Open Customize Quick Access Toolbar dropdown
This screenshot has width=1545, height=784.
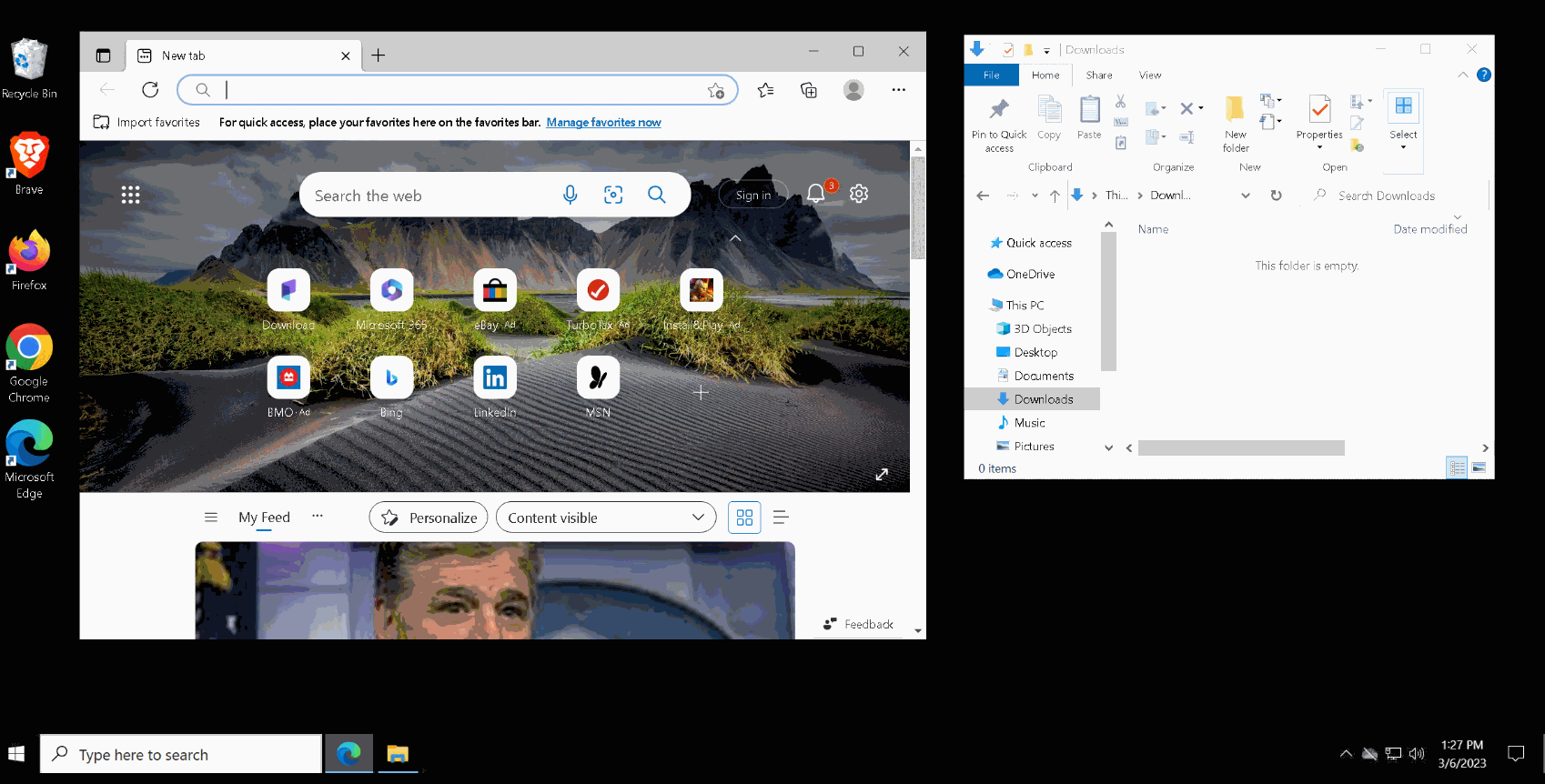pos(1046,50)
